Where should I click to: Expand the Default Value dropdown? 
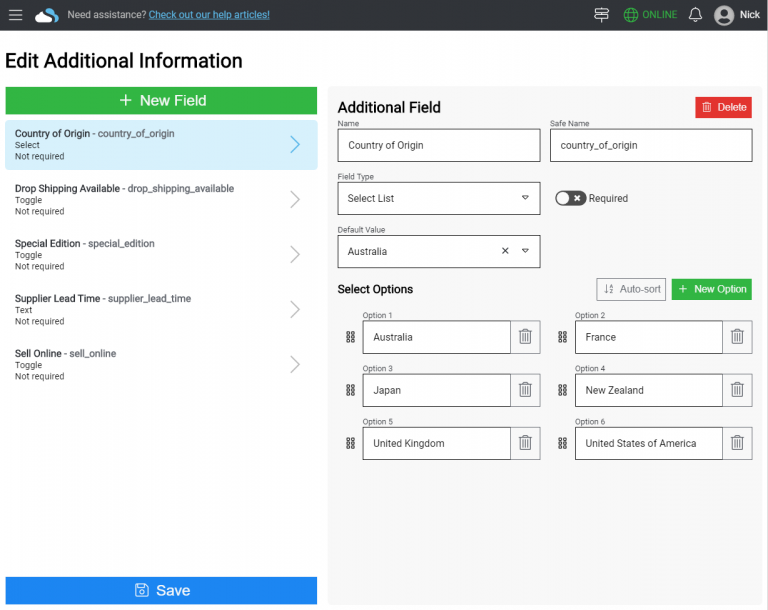(x=525, y=251)
